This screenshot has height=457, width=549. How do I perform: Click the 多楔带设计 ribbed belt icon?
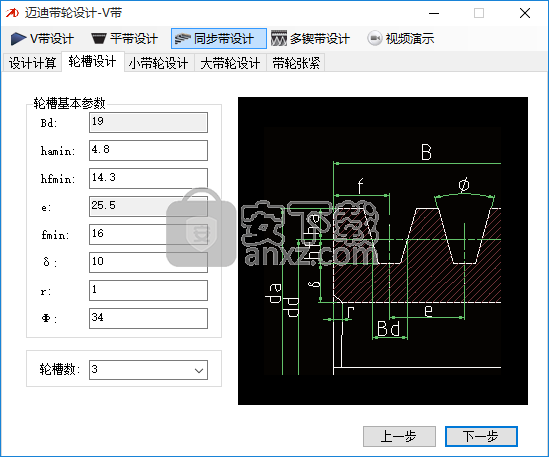click(279, 39)
